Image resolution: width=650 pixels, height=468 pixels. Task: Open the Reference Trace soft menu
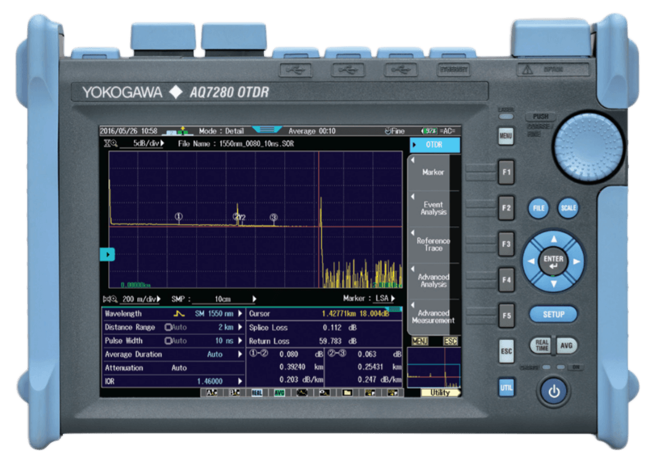point(433,244)
